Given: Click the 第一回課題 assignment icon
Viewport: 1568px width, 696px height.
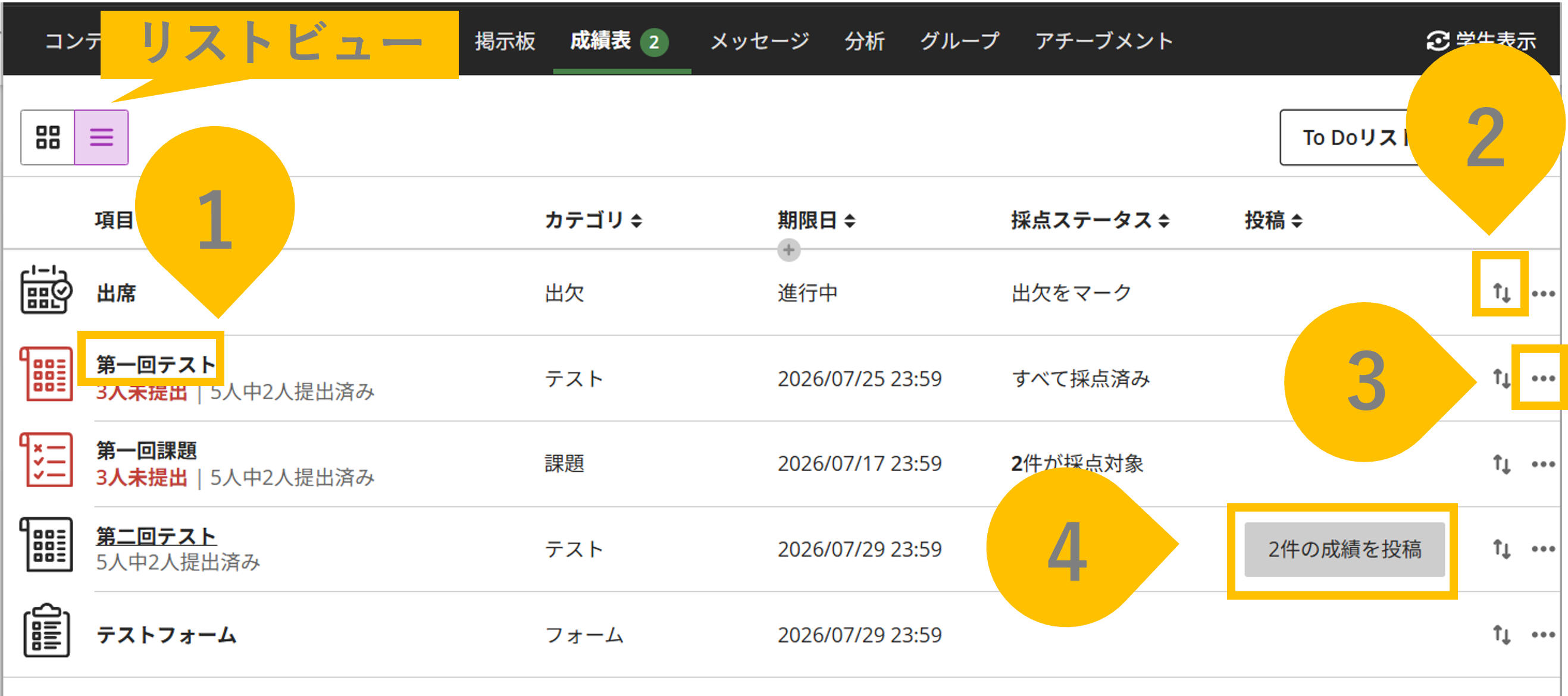Looking at the screenshot, I should pyautogui.click(x=46, y=460).
